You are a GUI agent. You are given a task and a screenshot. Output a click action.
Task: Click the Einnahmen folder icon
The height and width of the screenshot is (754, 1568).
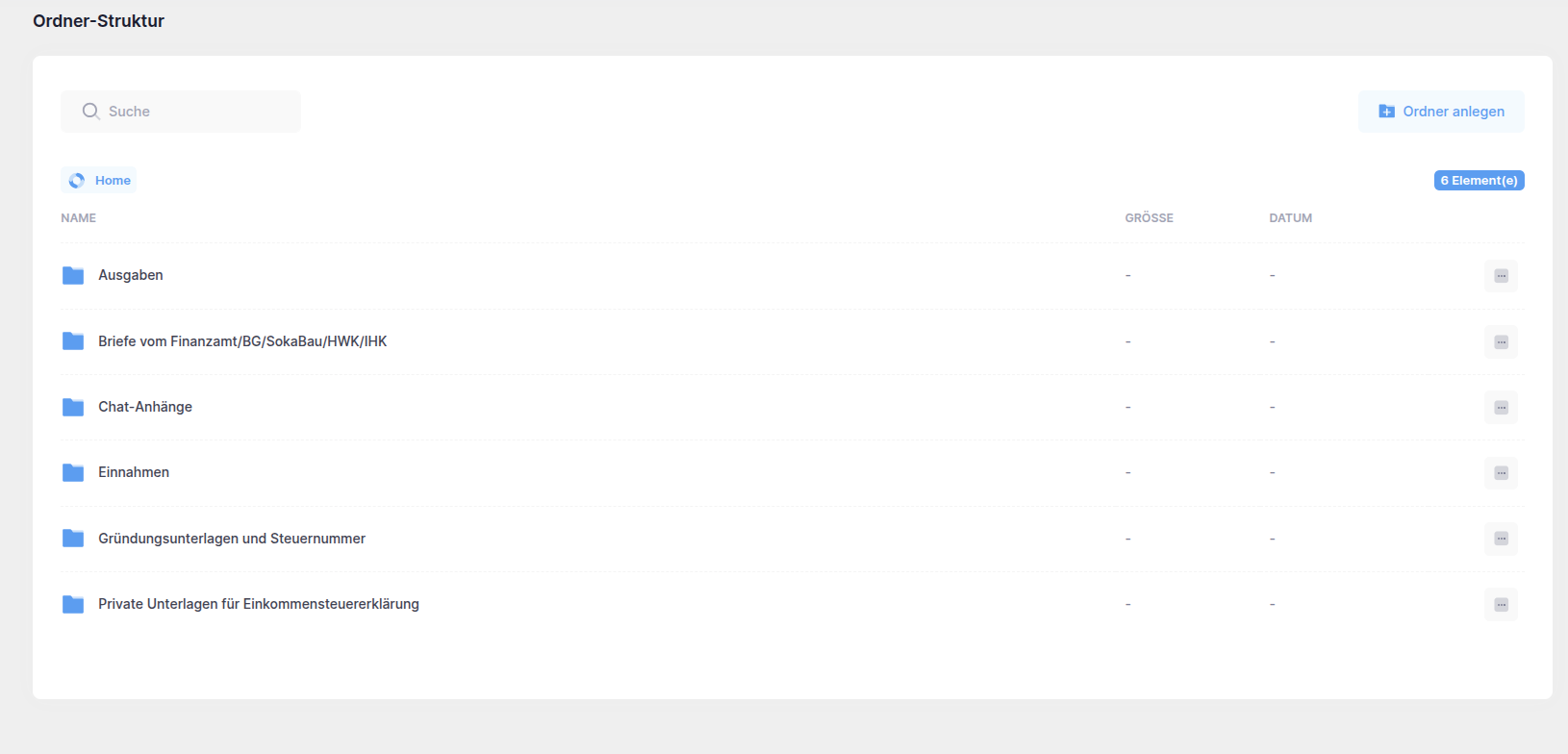pyautogui.click(x=73, y=473)
